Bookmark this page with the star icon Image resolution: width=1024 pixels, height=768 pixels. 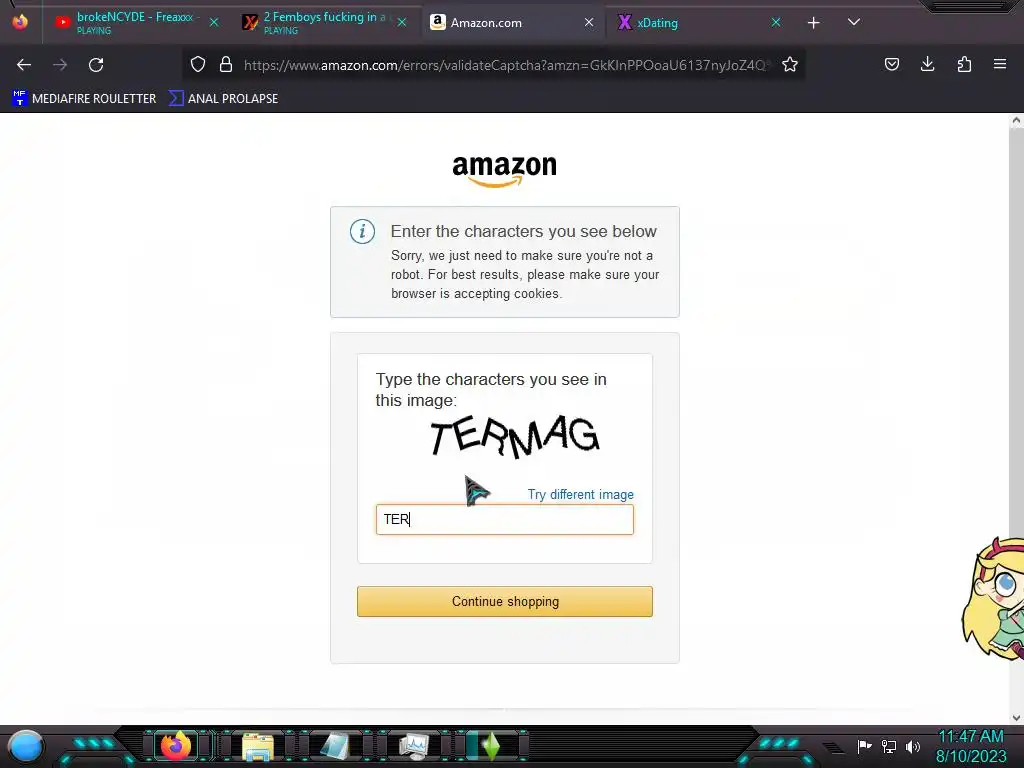[790, 64]
